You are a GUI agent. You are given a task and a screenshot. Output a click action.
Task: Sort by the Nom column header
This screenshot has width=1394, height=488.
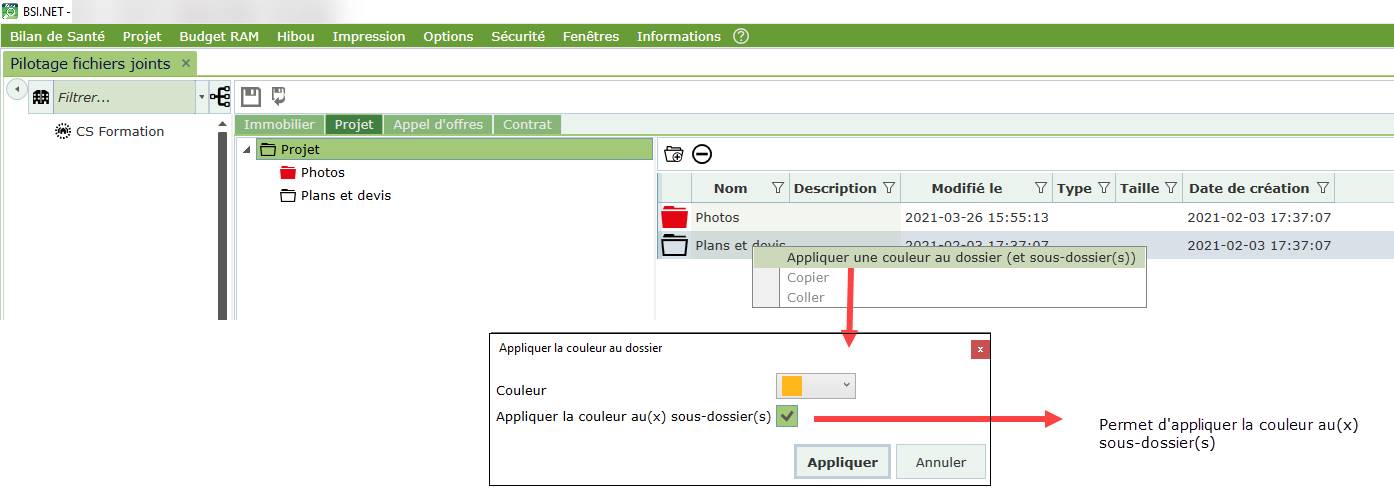click(x=731, y=188)
